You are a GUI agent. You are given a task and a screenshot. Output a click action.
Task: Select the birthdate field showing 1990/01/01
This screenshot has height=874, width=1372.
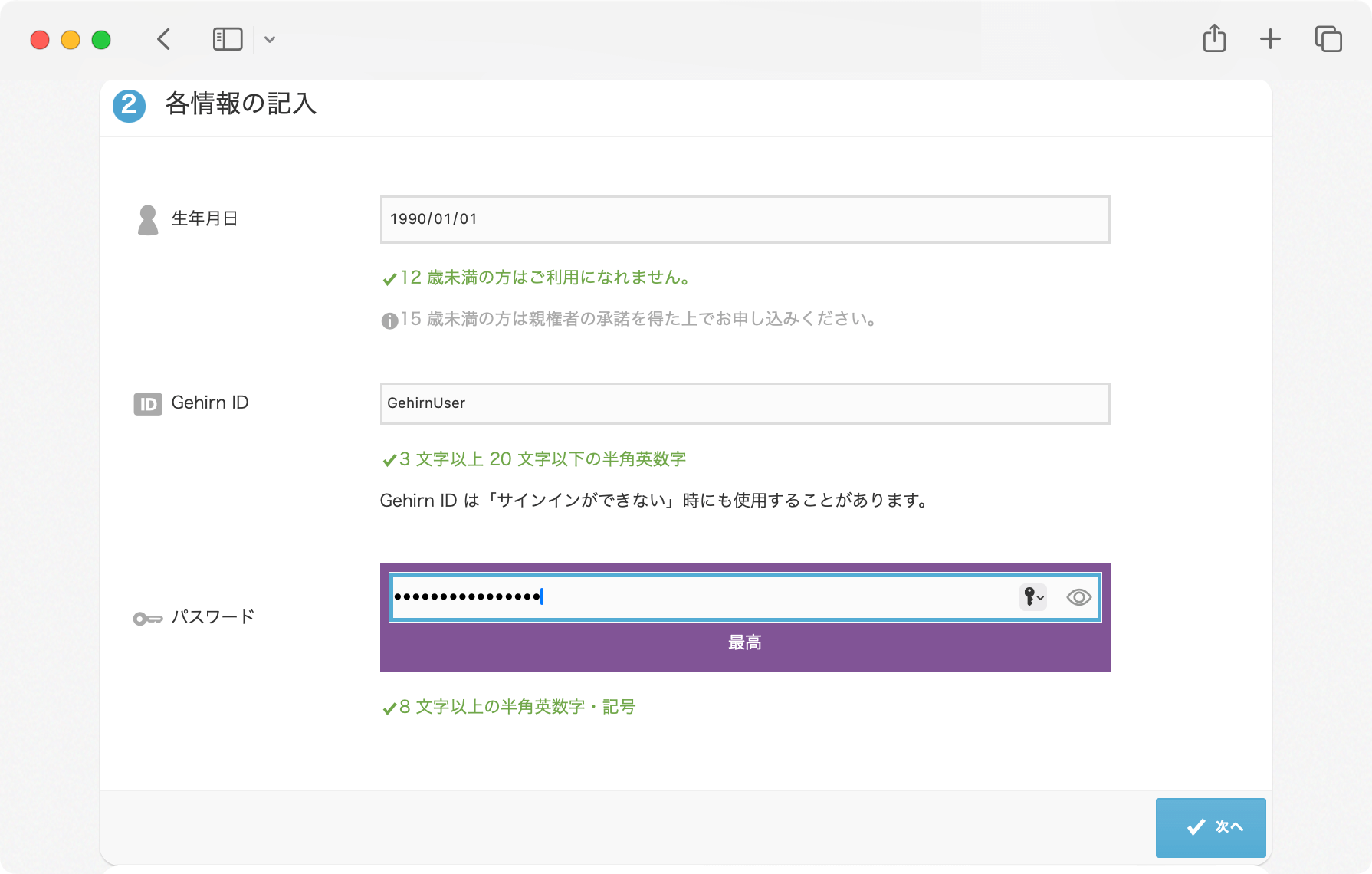743,219
